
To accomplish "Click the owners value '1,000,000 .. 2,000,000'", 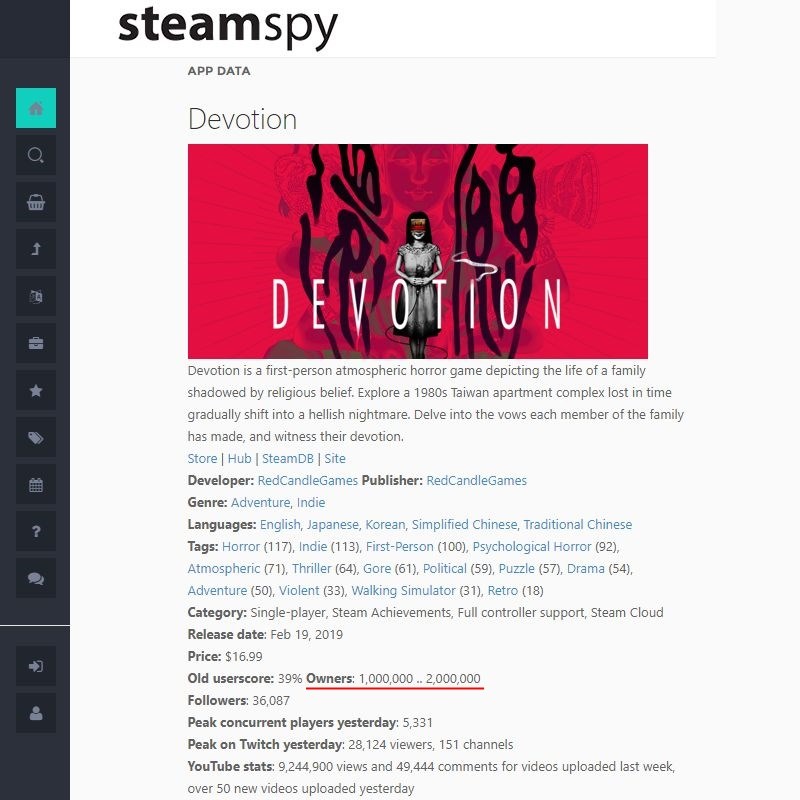I will (419, 678).
